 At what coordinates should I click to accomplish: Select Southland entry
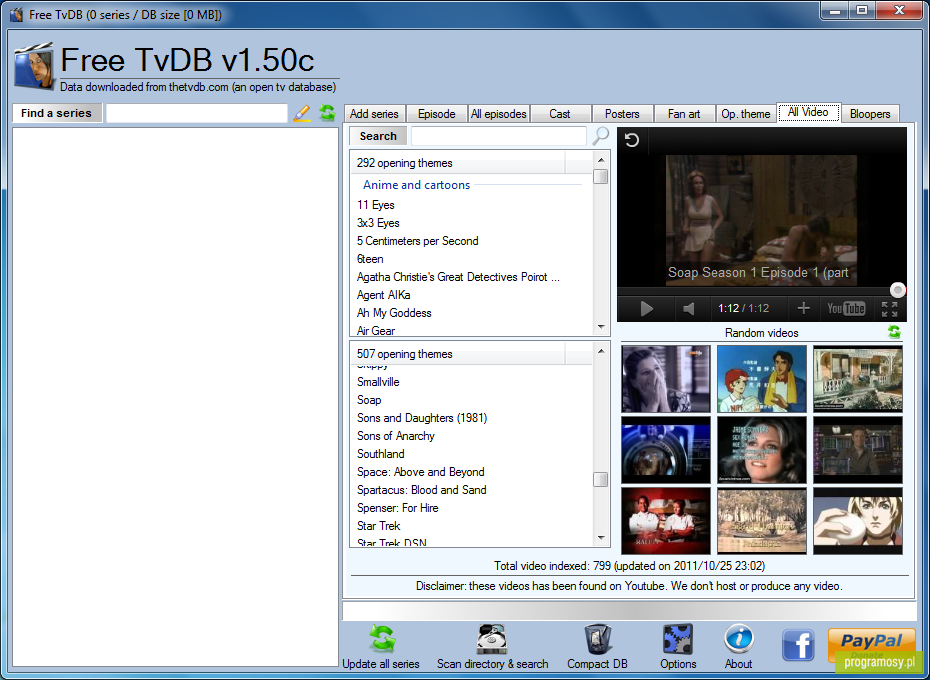380,453
